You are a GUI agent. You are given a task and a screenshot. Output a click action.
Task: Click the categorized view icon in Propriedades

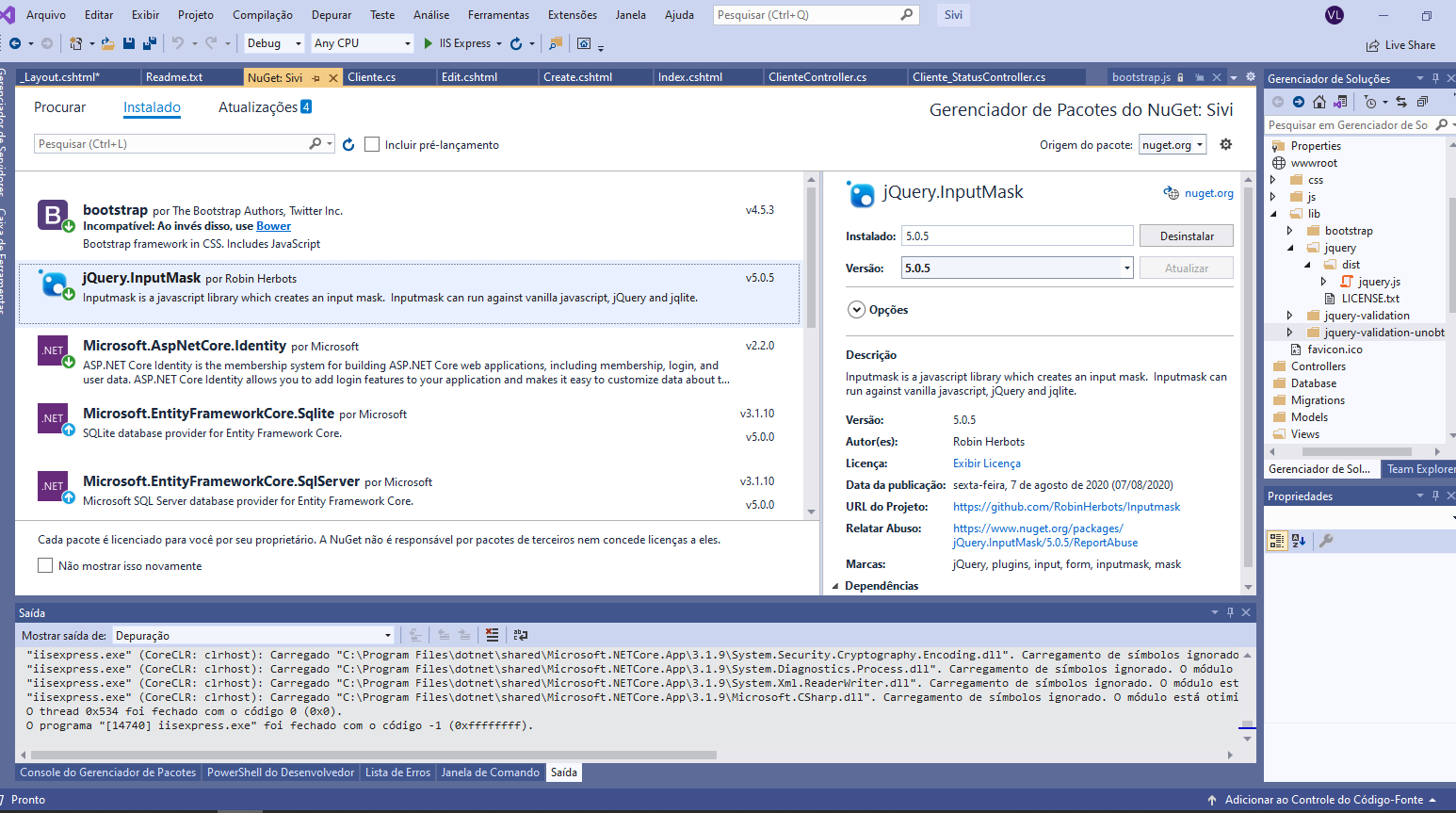(x=1276, y=541)
